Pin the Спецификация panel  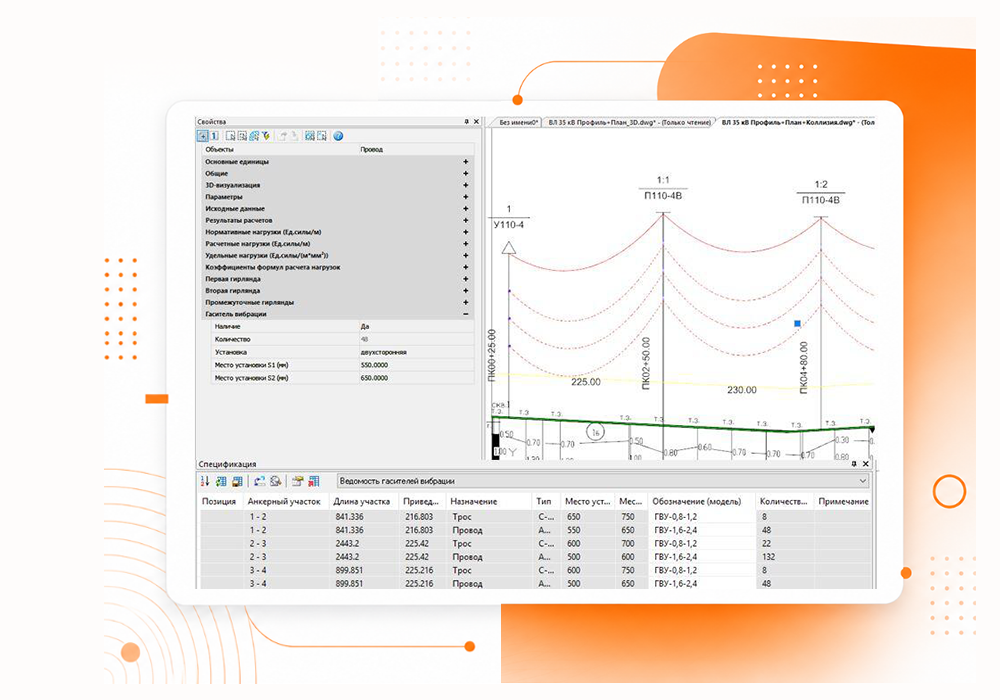click(x=854, y=463)
